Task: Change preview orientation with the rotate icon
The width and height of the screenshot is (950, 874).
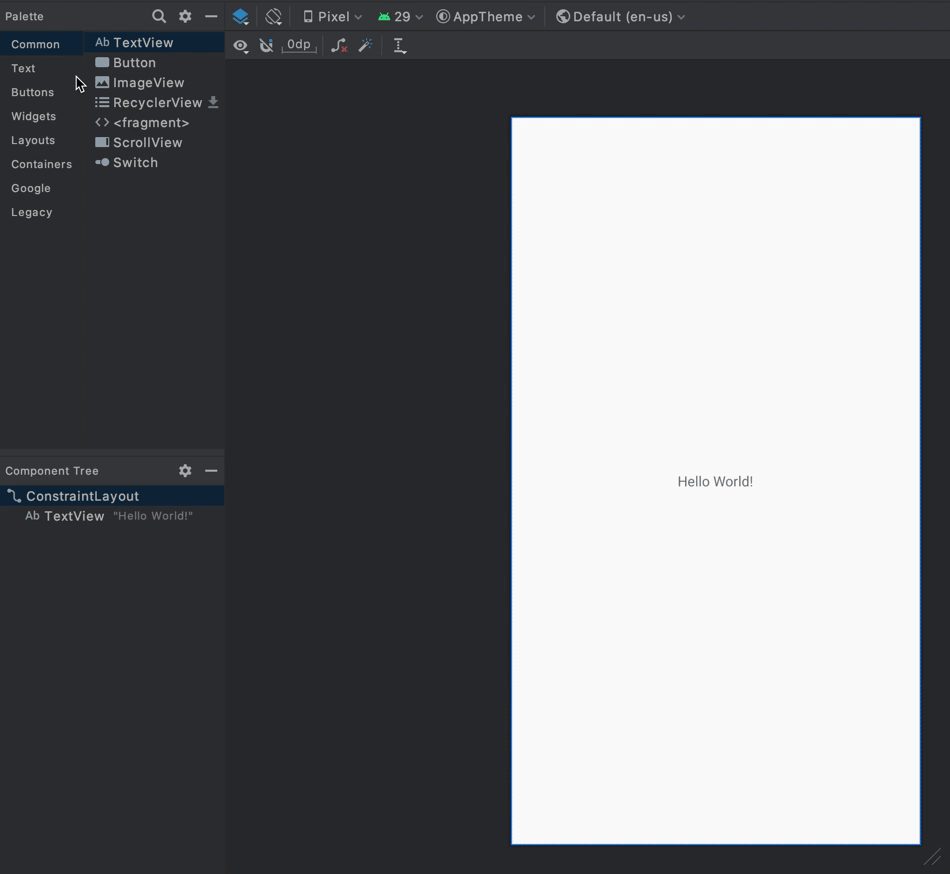Action: click(273, 16)
